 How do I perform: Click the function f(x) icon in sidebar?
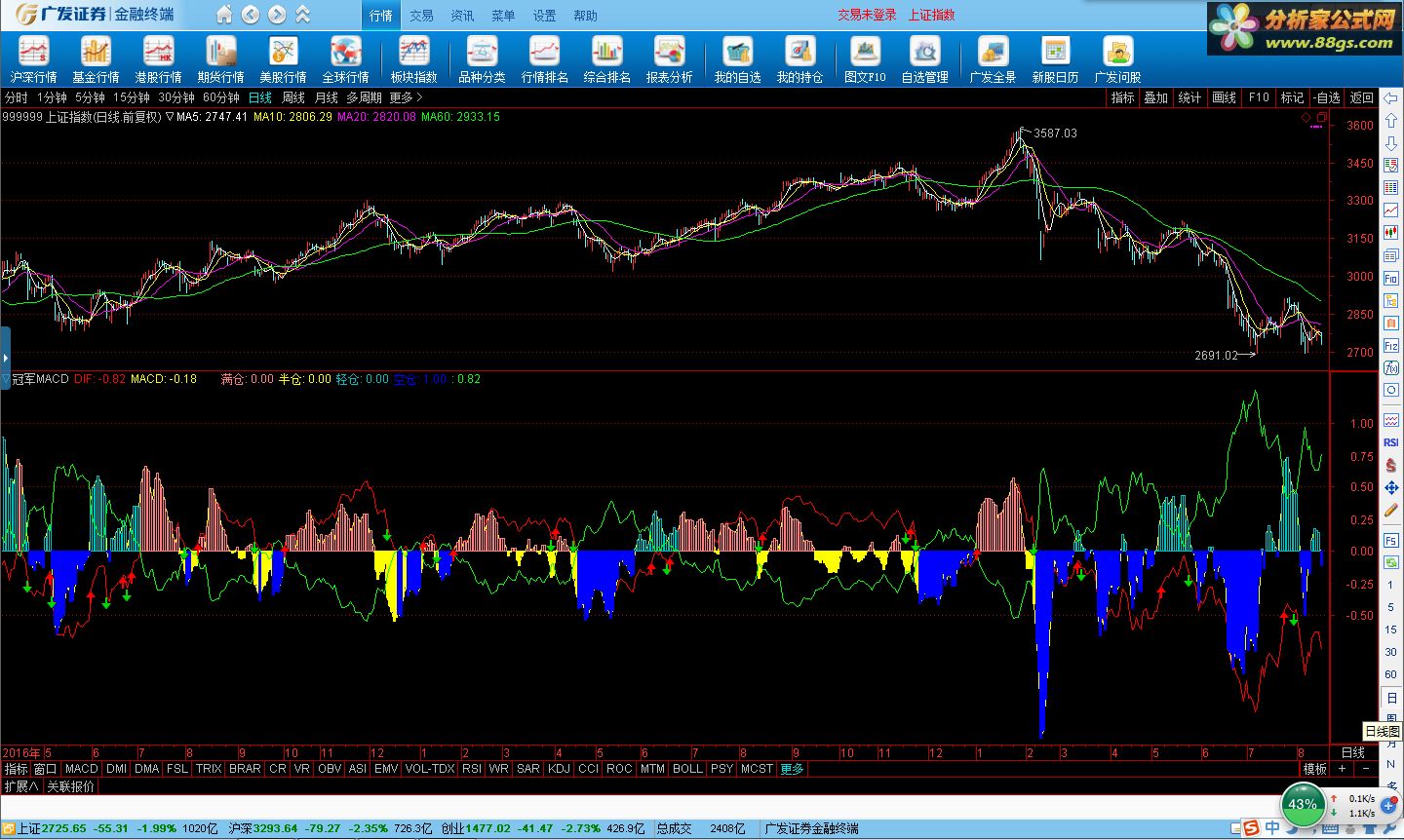[x=1390, y=367]
